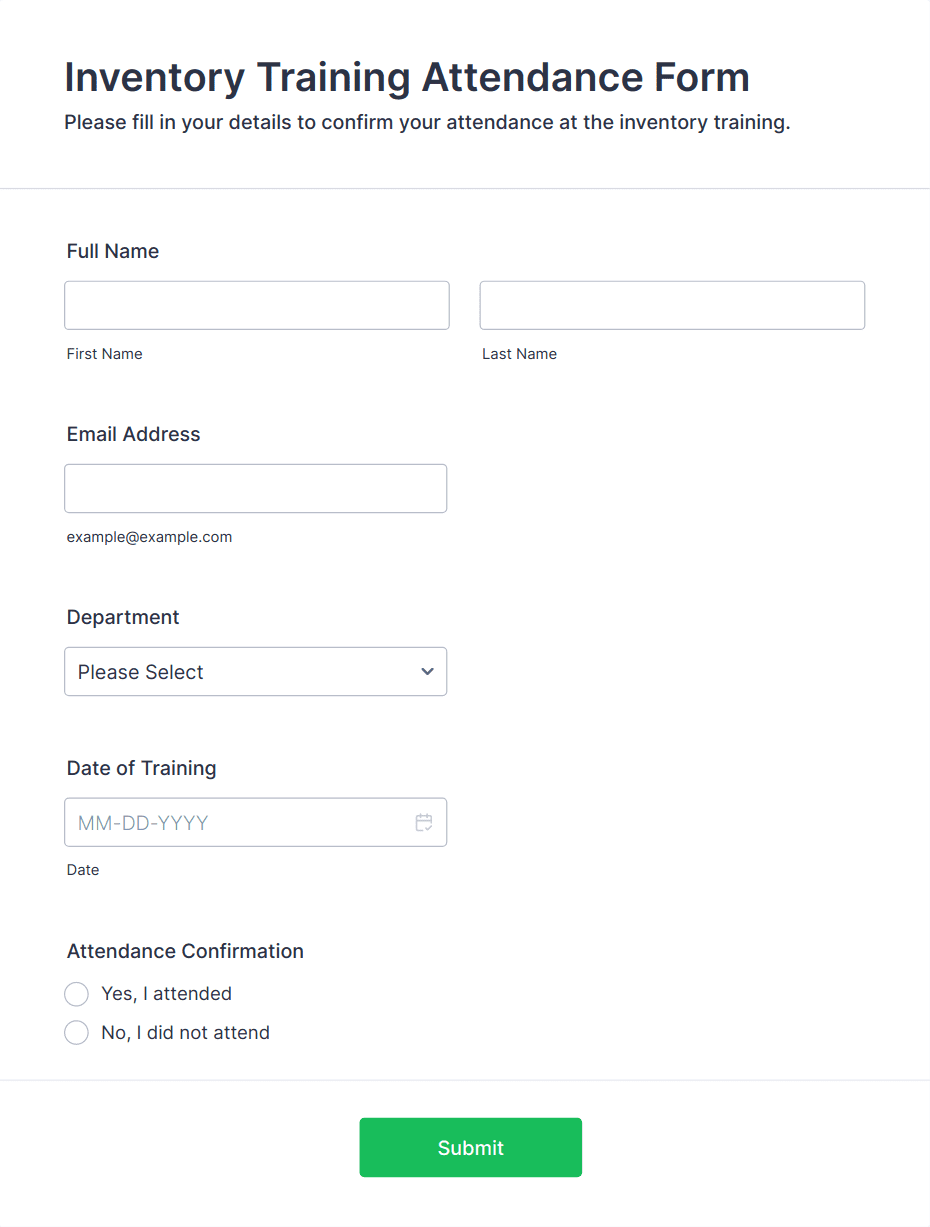Click the MM-DD-YYYY date input
The image size is (930, 1227).
click(x=255, y=822)
